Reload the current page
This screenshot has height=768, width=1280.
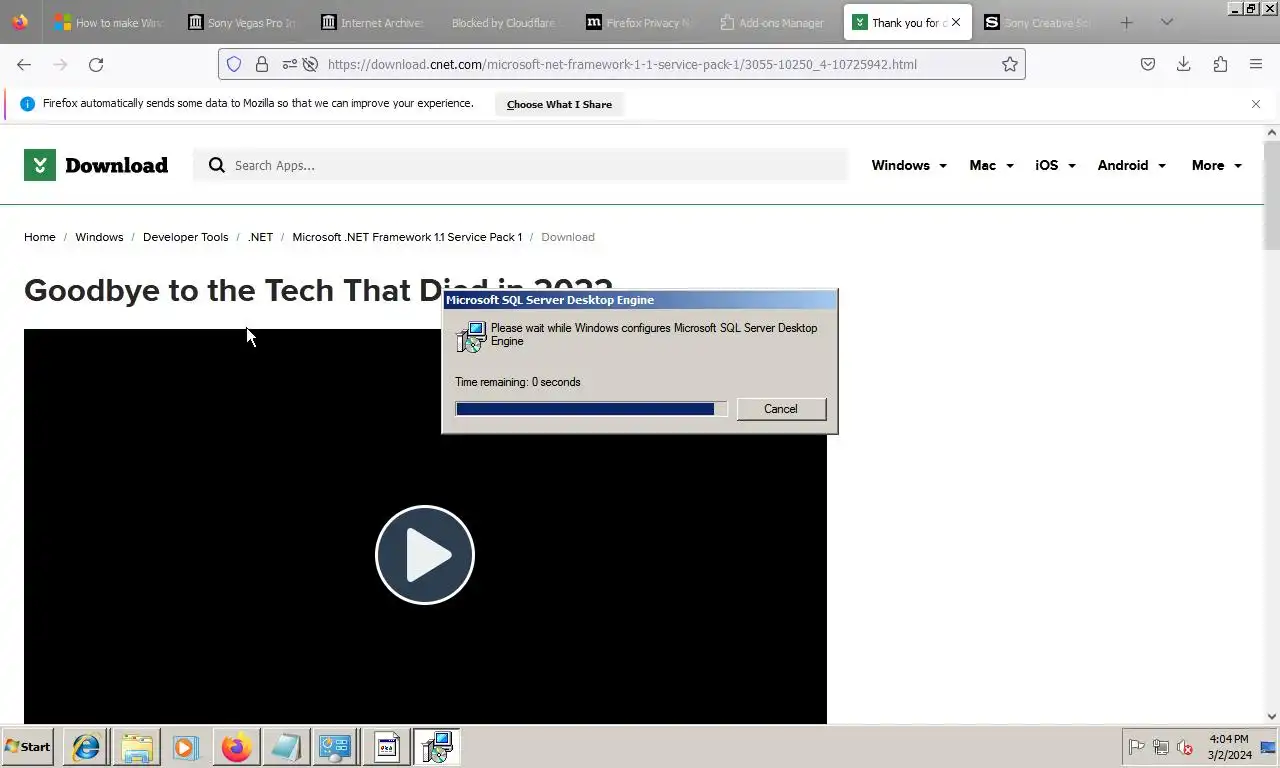click(96, 64)
